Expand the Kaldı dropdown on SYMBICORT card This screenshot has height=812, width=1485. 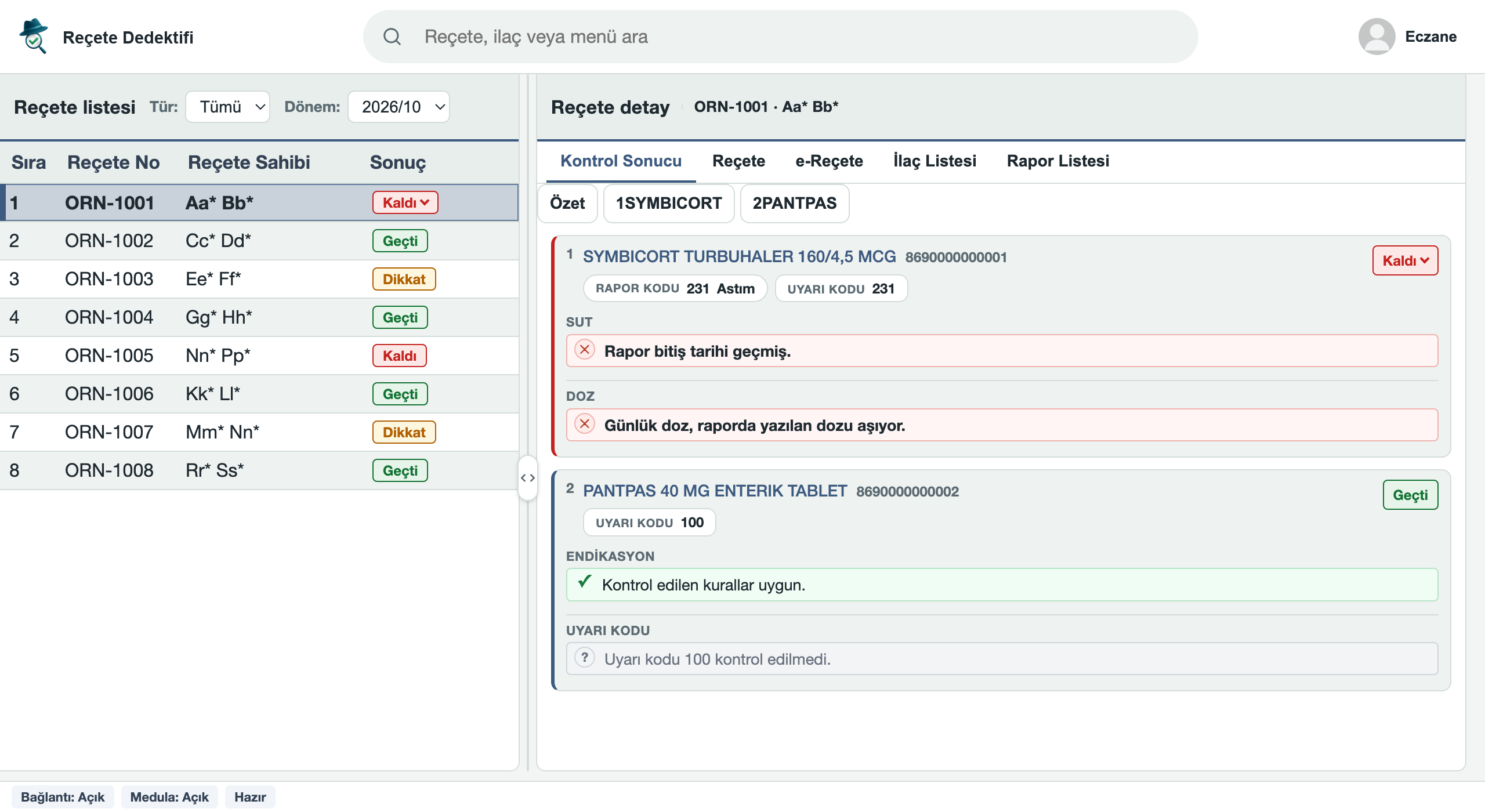(x=1405, y=260)
